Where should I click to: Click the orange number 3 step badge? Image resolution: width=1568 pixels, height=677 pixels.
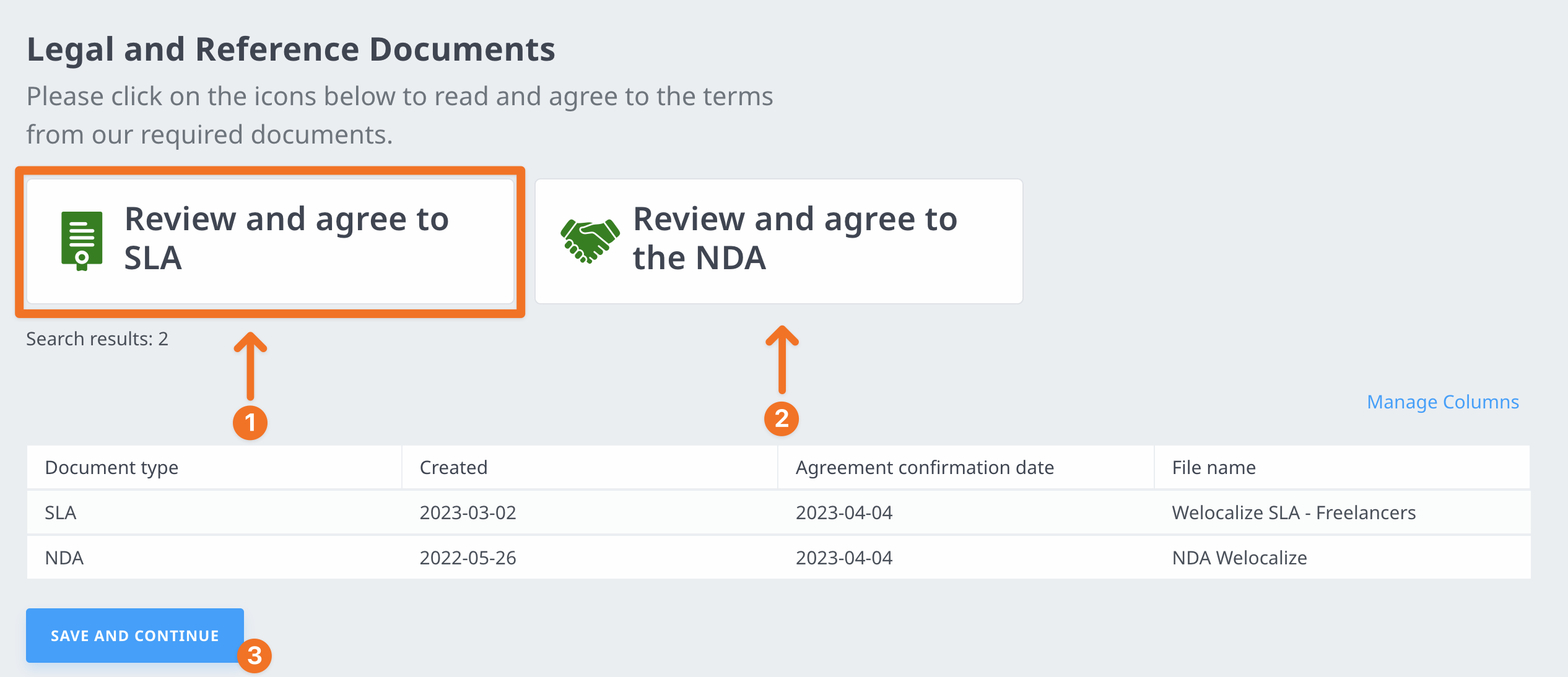(x=255, y=656)
